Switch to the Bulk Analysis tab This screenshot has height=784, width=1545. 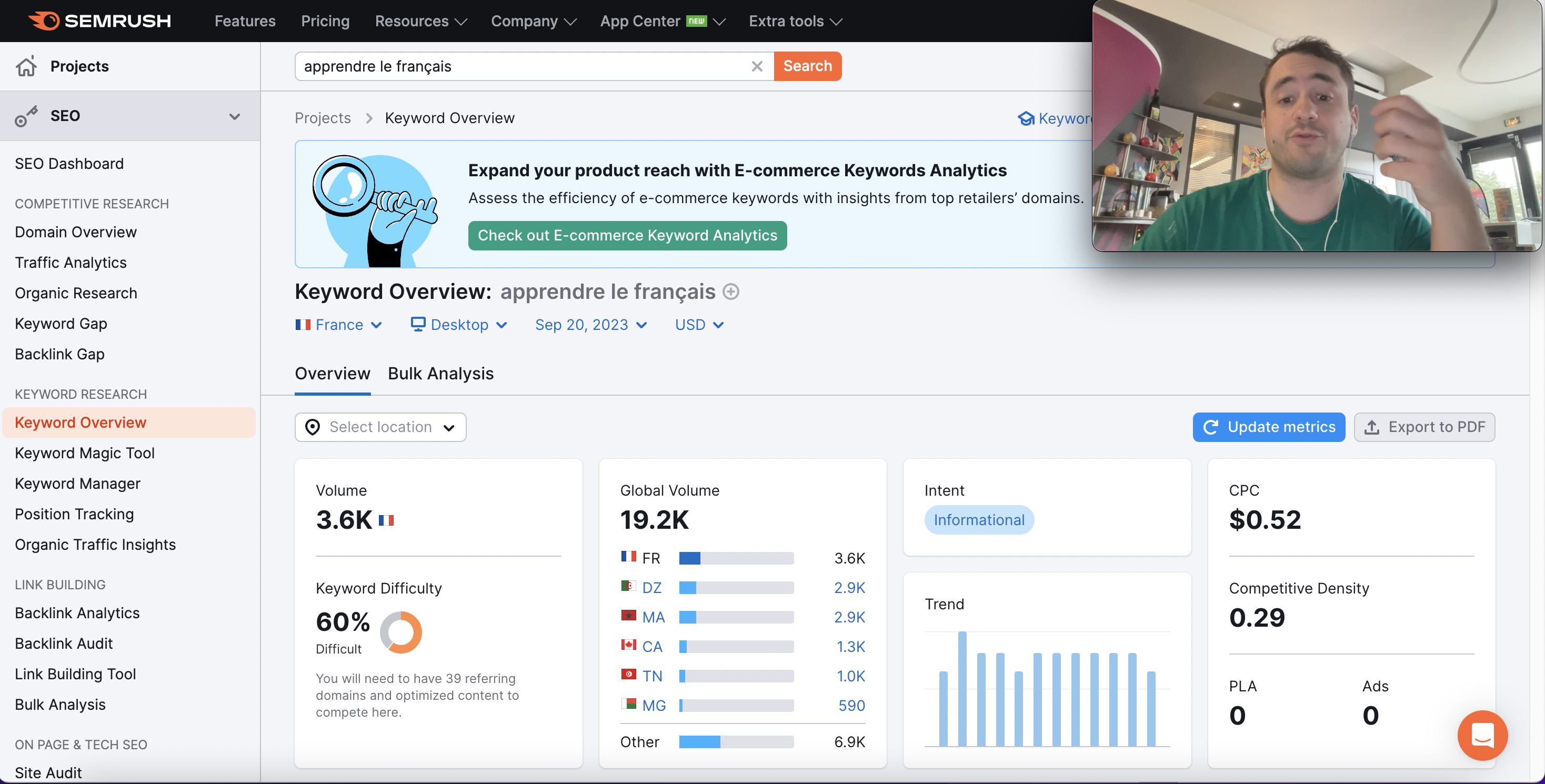pos(440,374)
